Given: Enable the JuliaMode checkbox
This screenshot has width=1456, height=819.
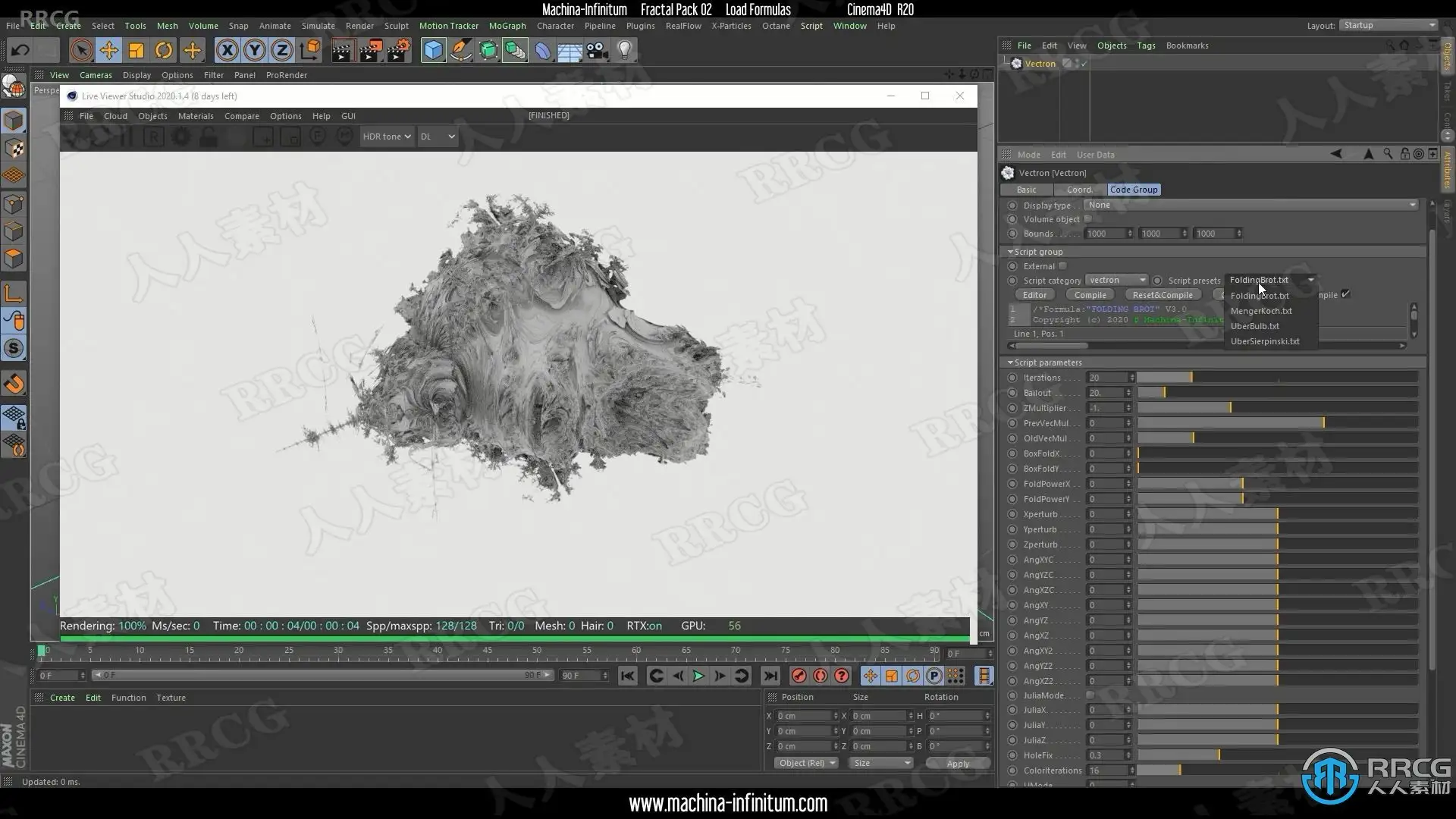Looking at the screenshot, I should [x=1090, y=695].
